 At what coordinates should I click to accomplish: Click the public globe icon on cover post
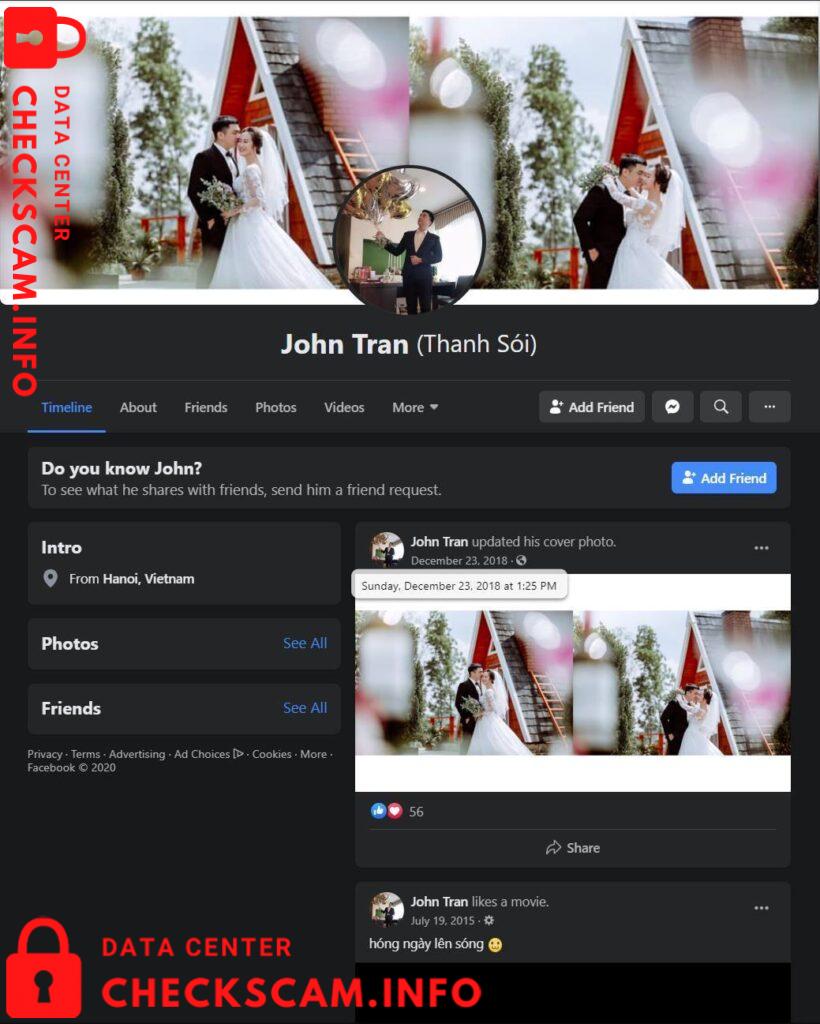pos(521,560)
